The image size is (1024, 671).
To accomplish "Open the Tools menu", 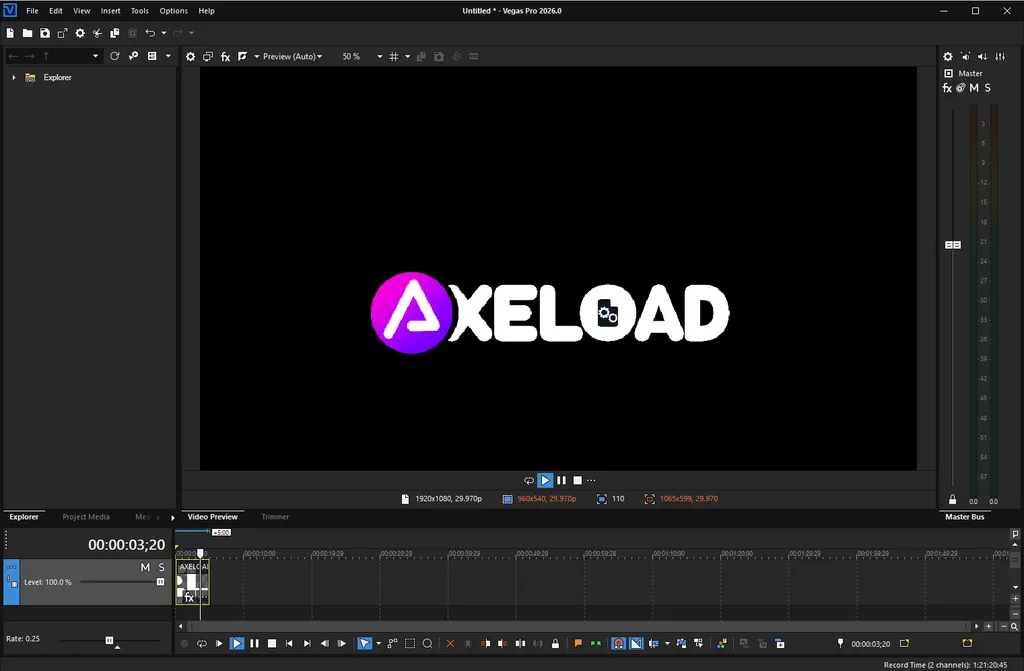I will click(x=139, y=11).
